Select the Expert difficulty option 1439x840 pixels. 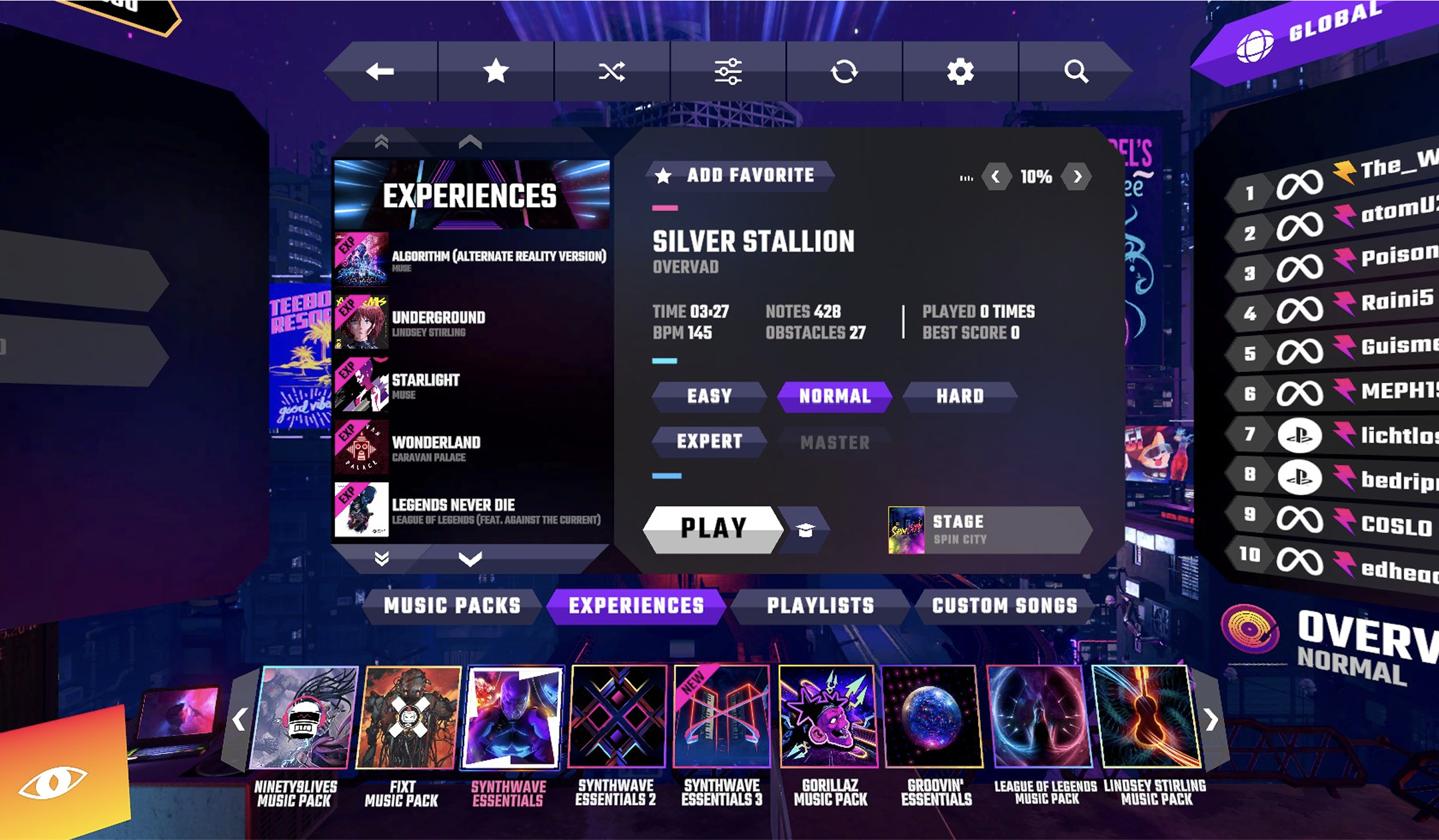click(709, 442)
